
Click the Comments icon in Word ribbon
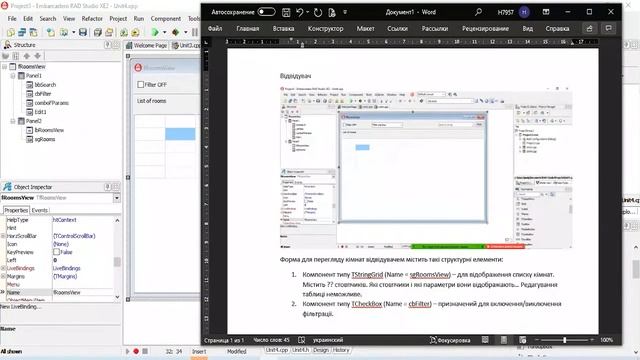[x=609, y=29]
